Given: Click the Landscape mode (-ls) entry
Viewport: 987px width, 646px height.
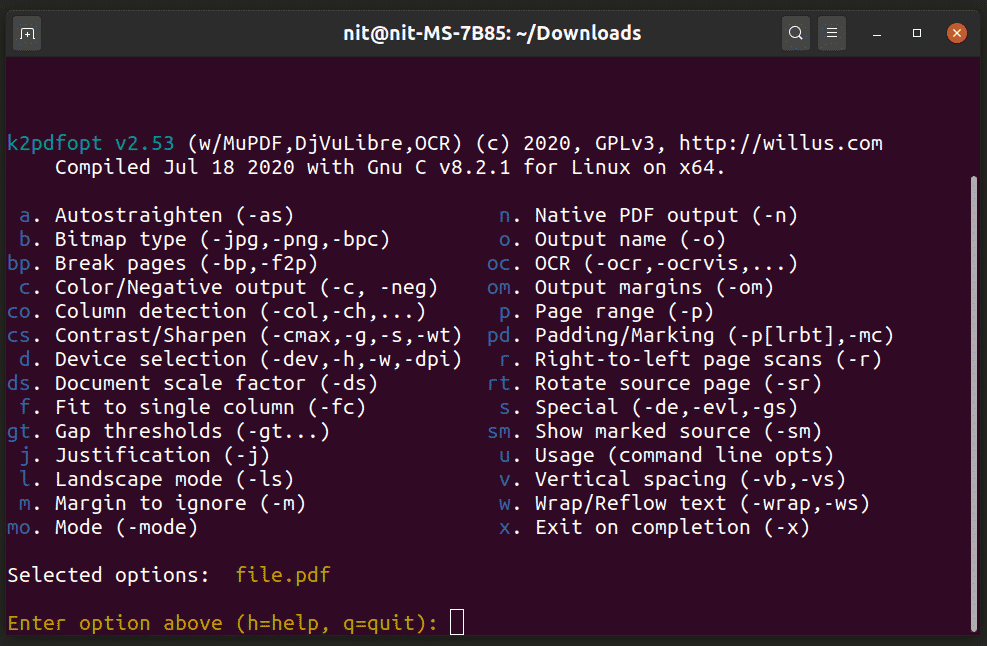Looking at the screenshot, I should pos(174,479).
